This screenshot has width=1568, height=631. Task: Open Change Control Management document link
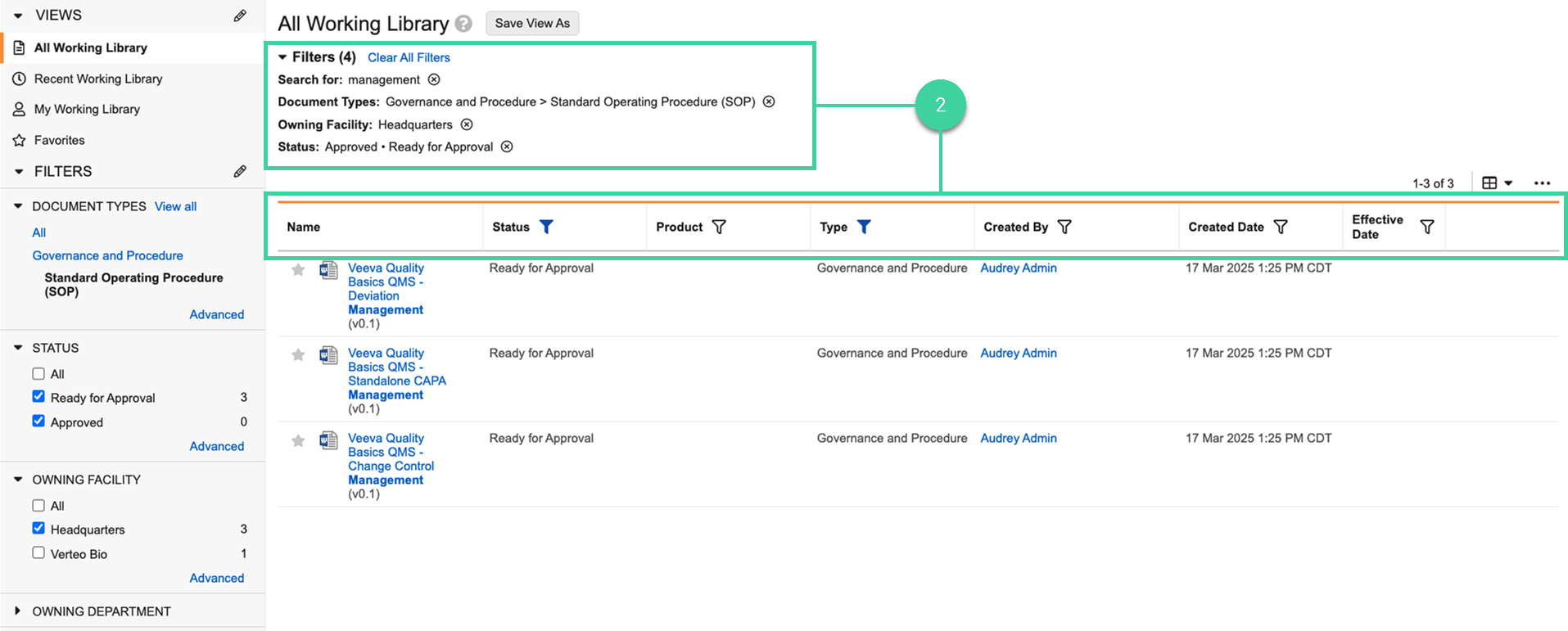(x=391, y=459)
